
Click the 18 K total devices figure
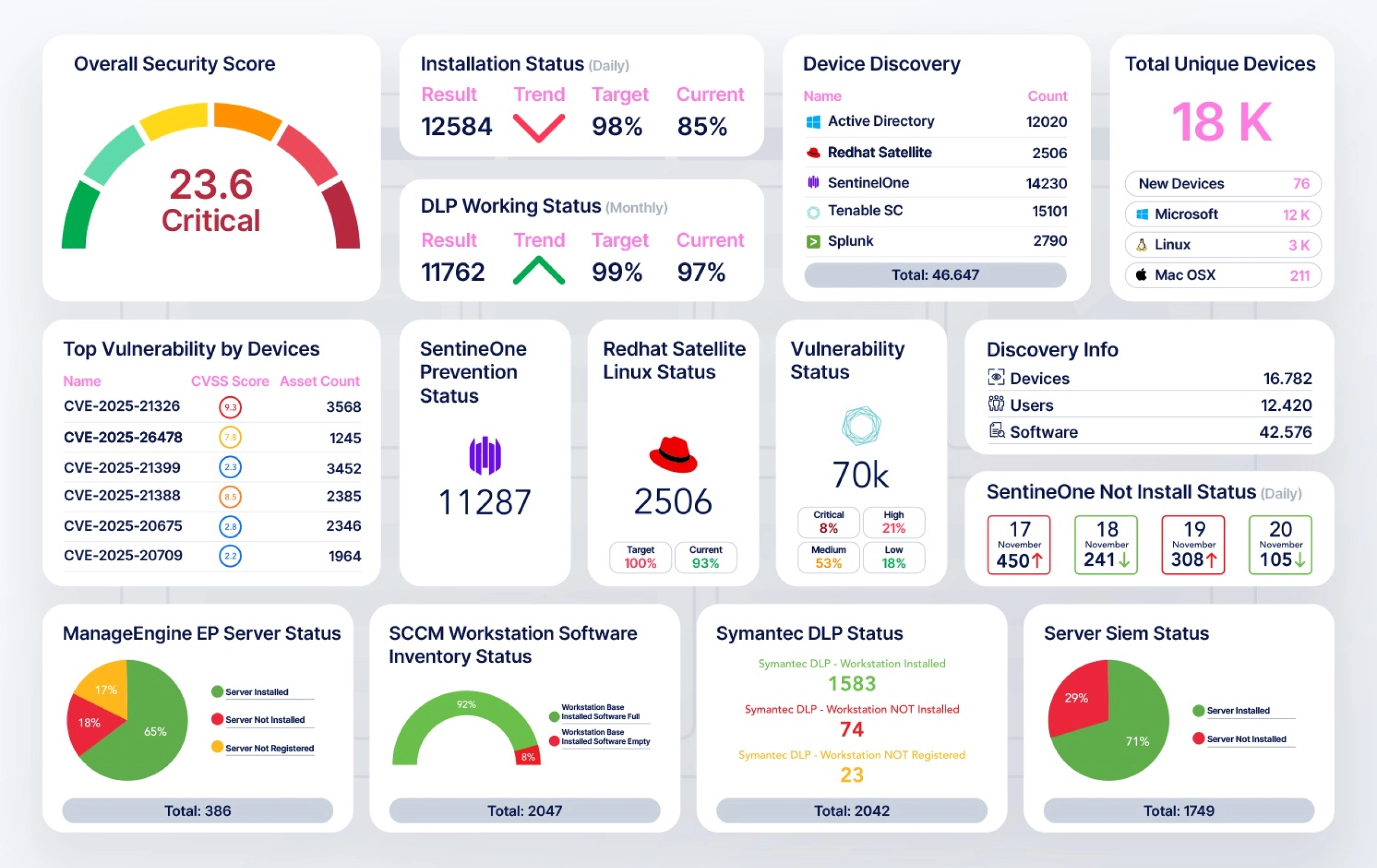tap(1222, 122)
